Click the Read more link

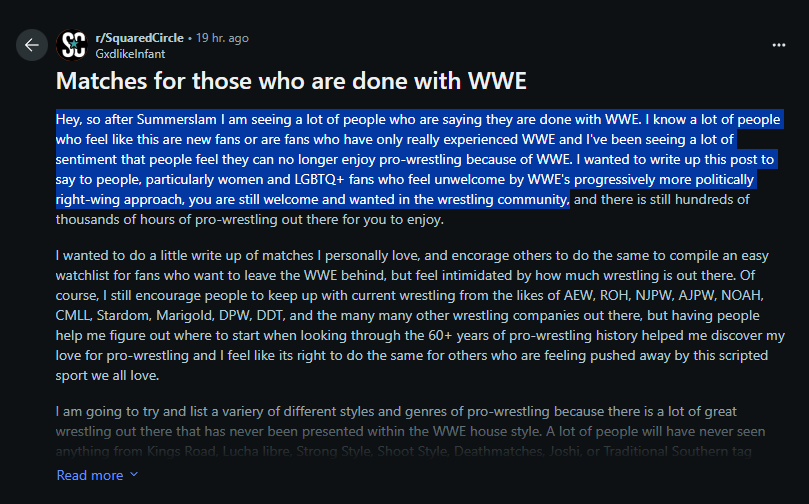[x=90, y=475]
